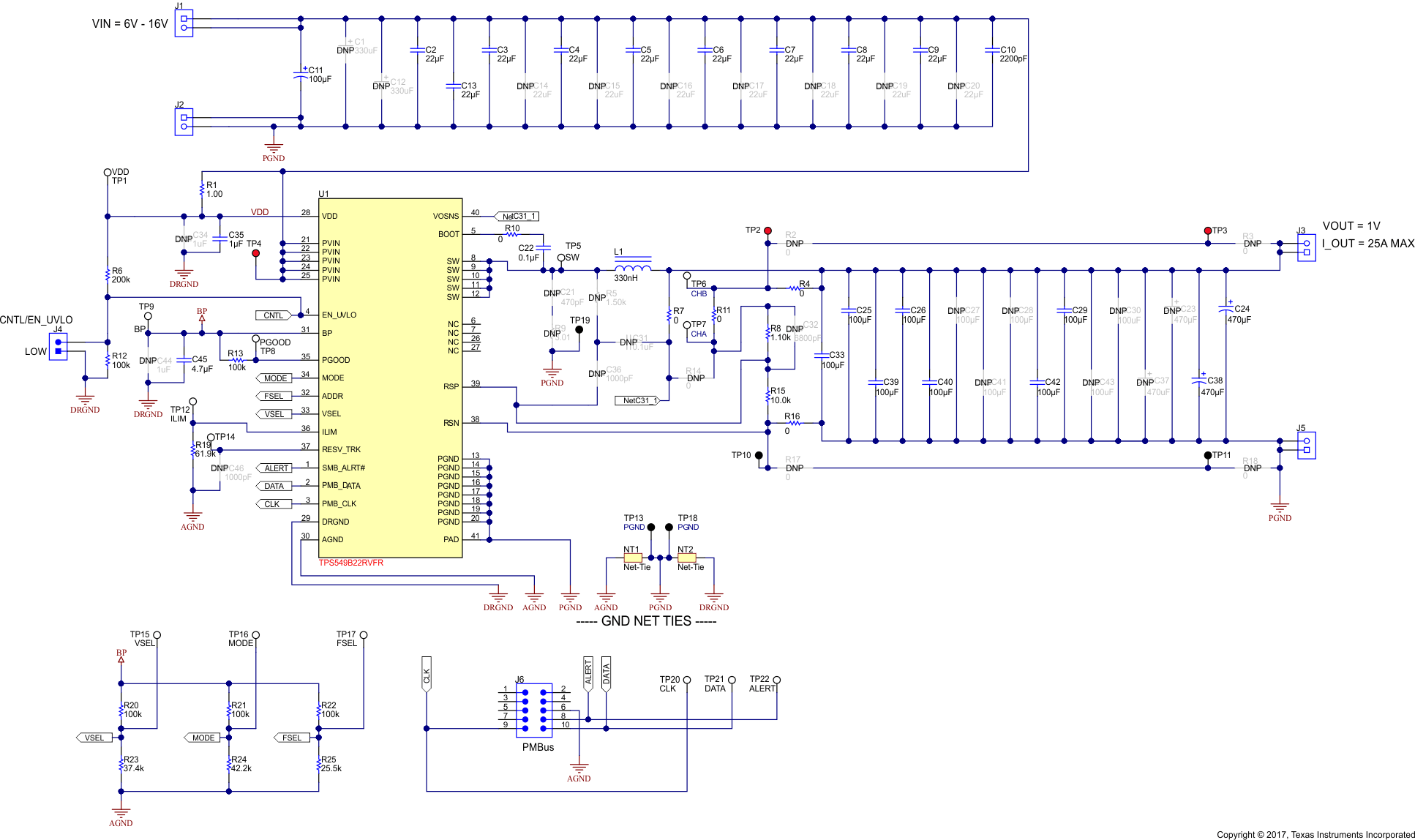
Task: Click the BOOT pin label on U1
Action: [448, 235]
